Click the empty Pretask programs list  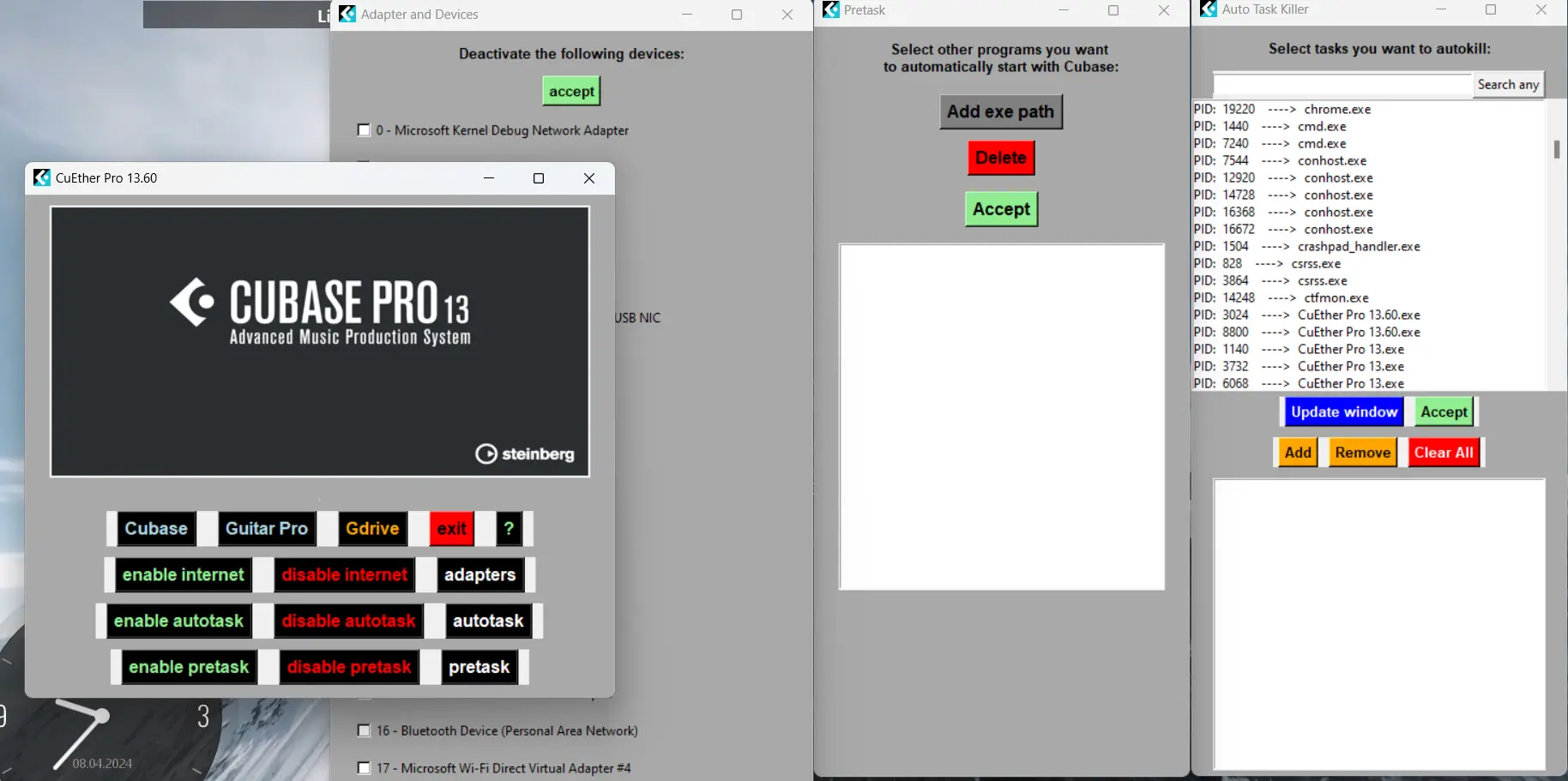pos(1002,417)
